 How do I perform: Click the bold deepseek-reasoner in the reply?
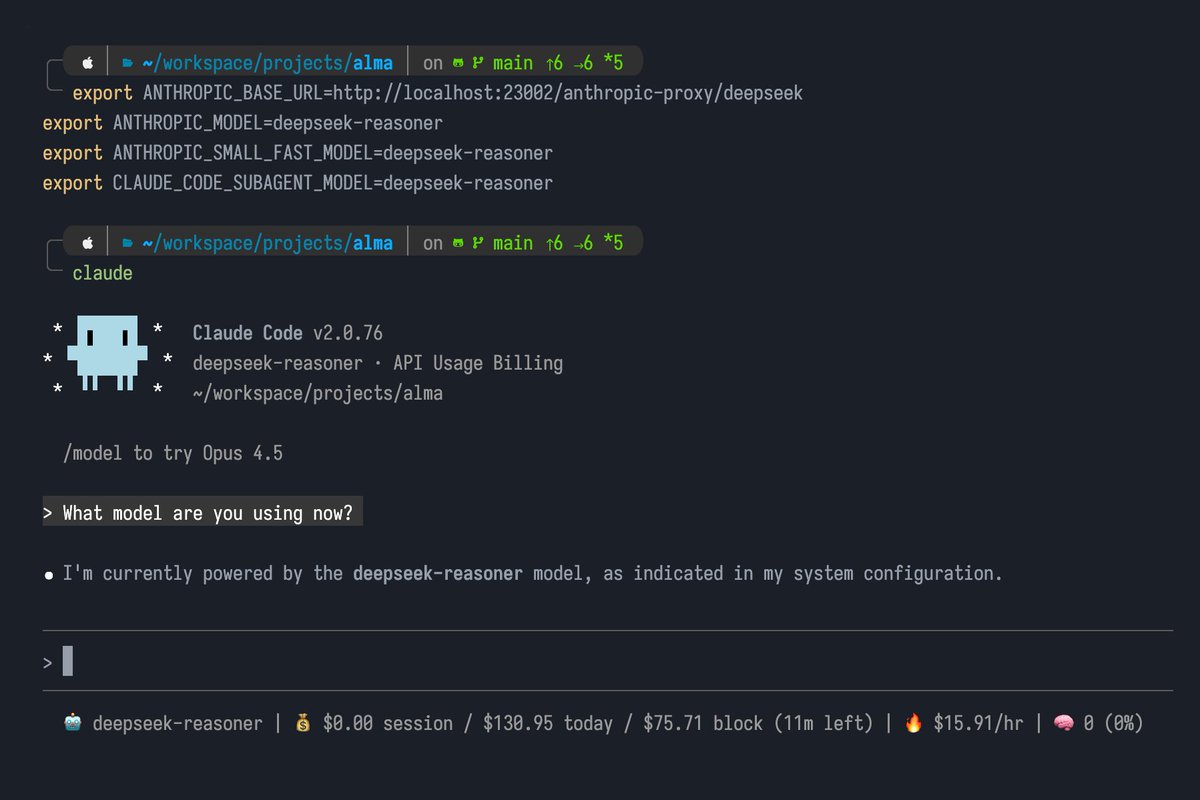coord(437,573)
